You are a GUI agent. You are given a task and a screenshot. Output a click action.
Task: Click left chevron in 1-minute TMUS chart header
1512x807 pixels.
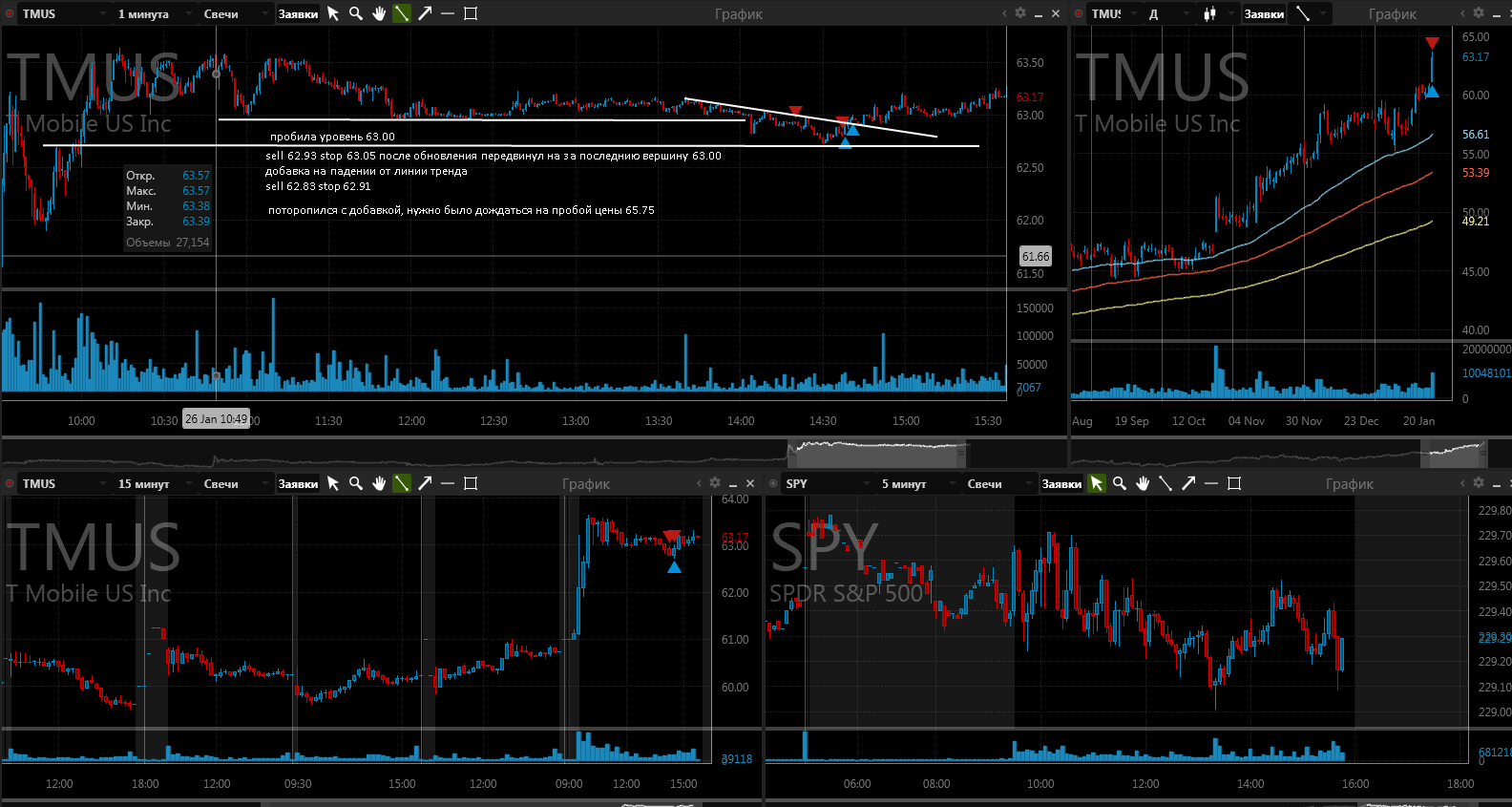pyautogui.click(x=1004, y=13)
